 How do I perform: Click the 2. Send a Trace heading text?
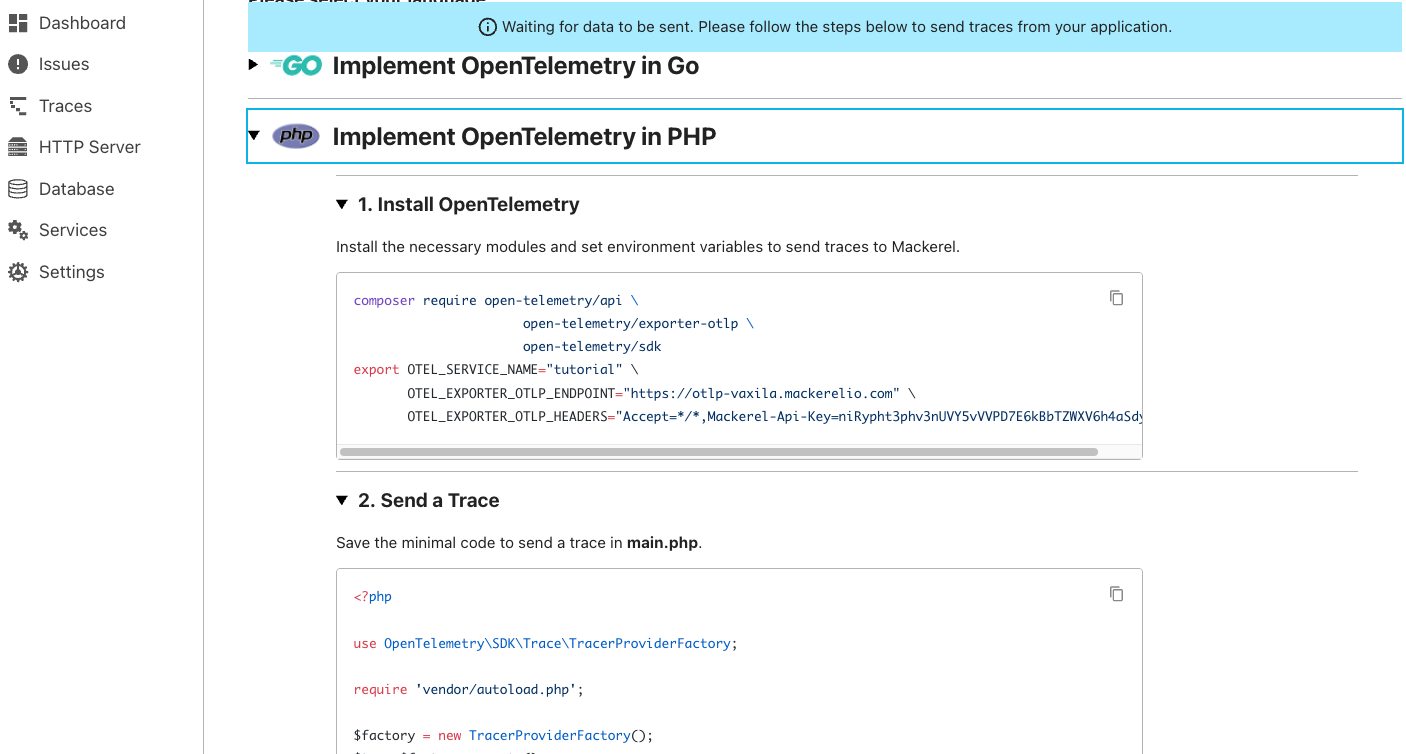point(429,501)
